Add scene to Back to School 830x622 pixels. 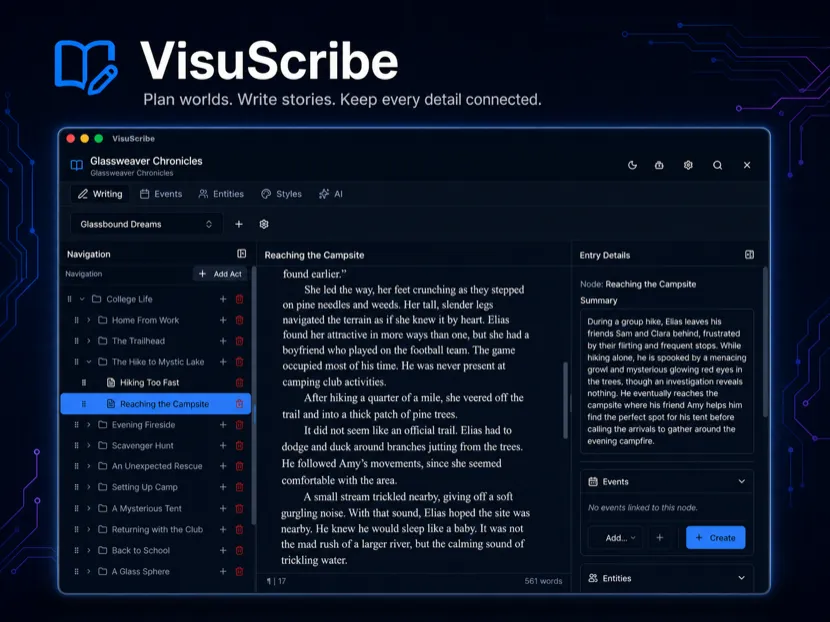tap(223, 551)
